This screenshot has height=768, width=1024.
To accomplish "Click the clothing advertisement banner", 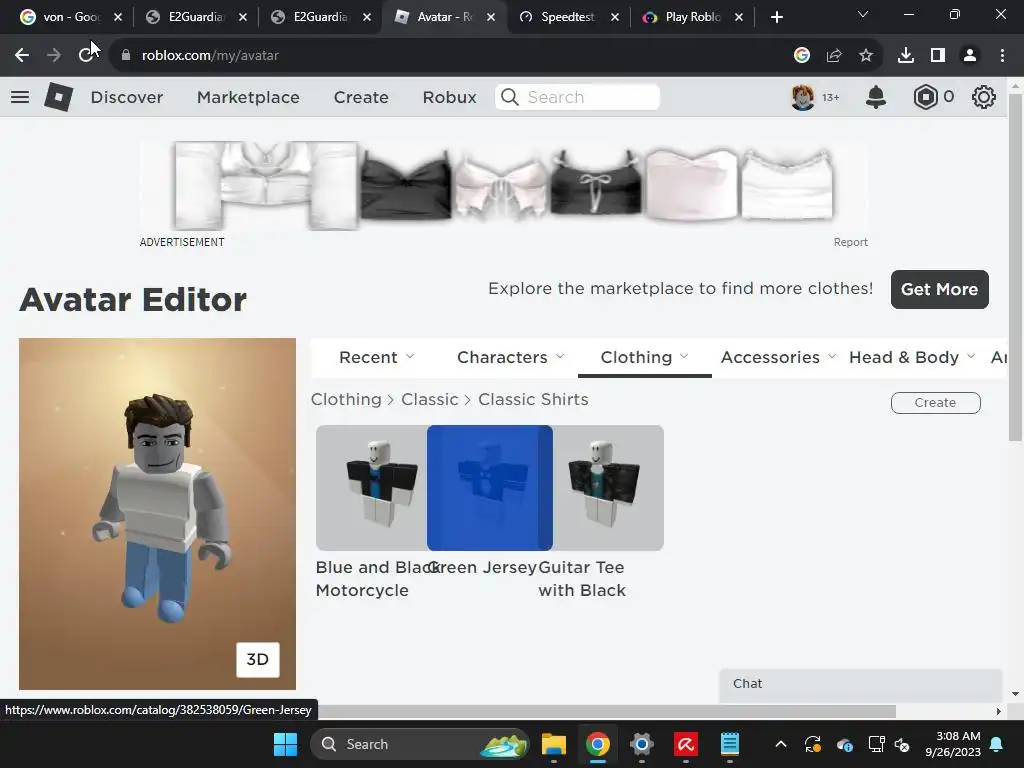I will 504,185.
